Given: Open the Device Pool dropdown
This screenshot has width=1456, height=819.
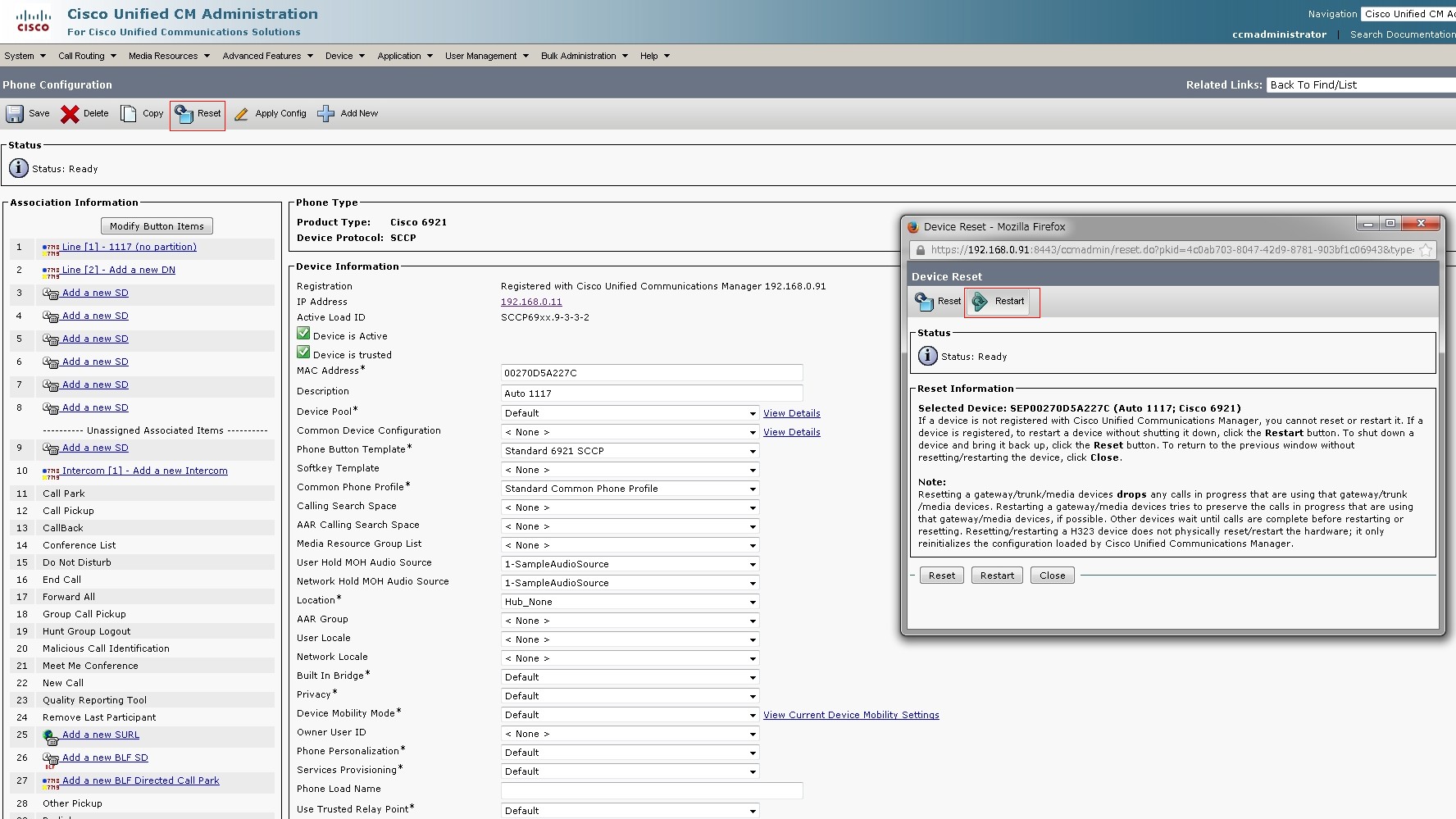Looking at the screenshot, I should click(630, 413).
